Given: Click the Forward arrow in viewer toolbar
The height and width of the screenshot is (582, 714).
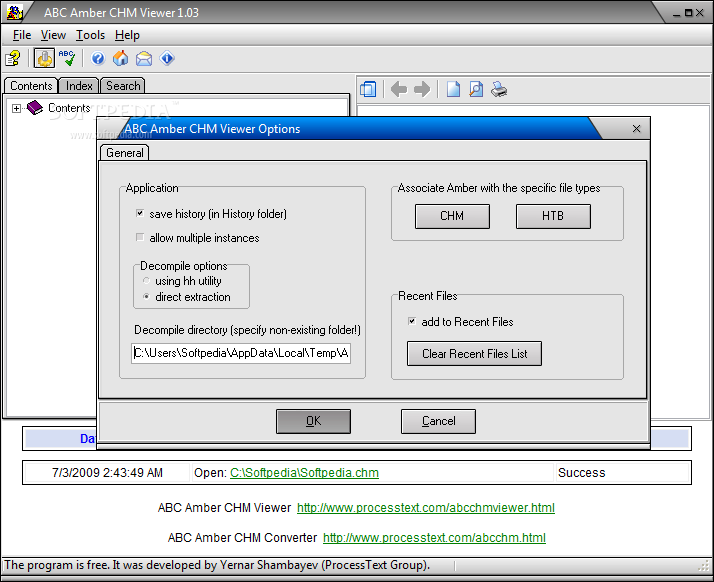Looking at the screenshot, I should click(x=422, y=89).
